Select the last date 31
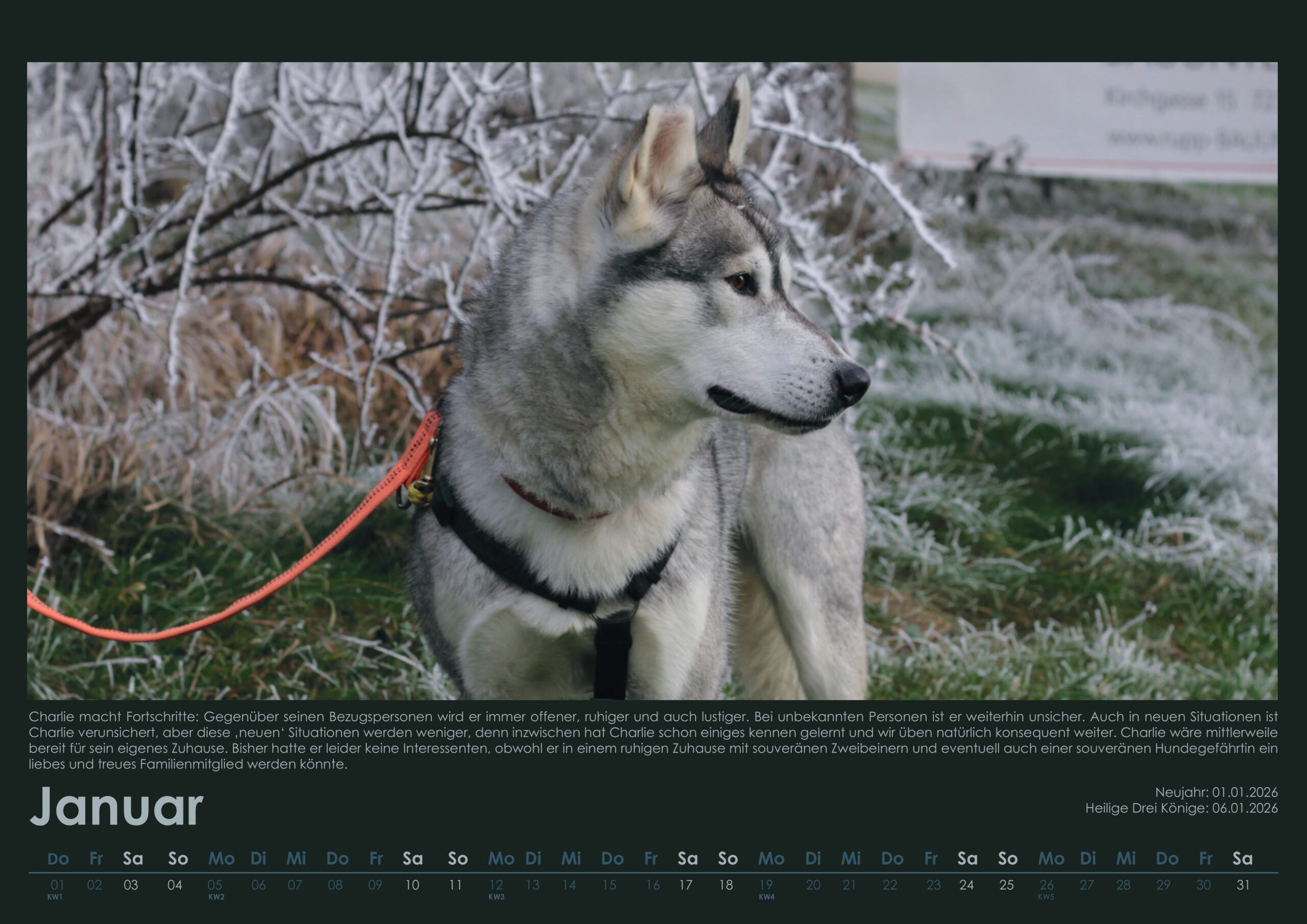The image size is (1307, 924). 1243,885
